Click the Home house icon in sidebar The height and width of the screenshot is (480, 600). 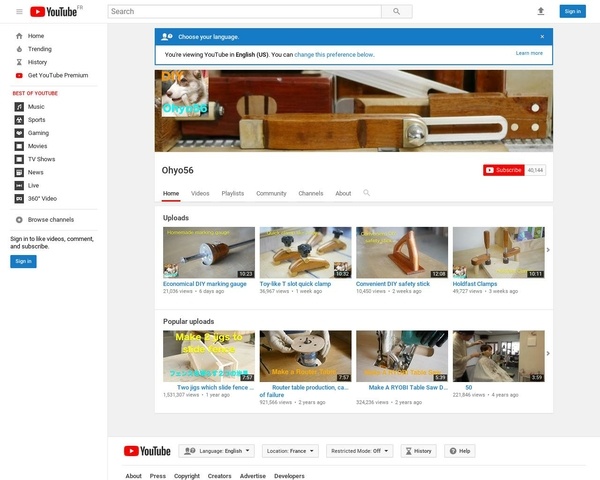tap(19, 36)
